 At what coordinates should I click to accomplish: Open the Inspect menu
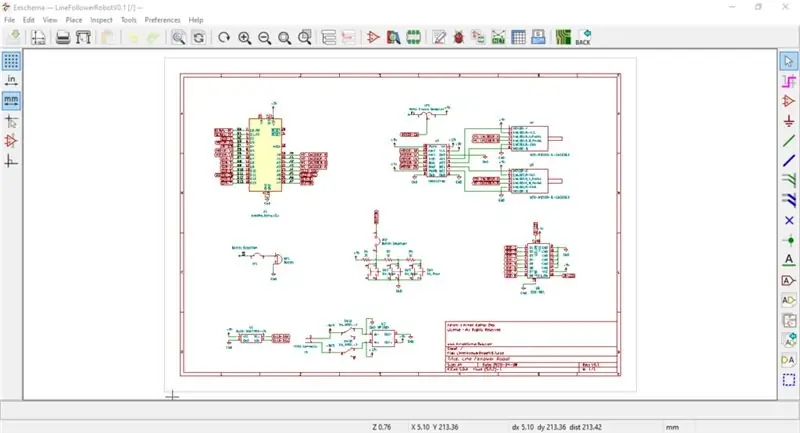coord(101,20)
